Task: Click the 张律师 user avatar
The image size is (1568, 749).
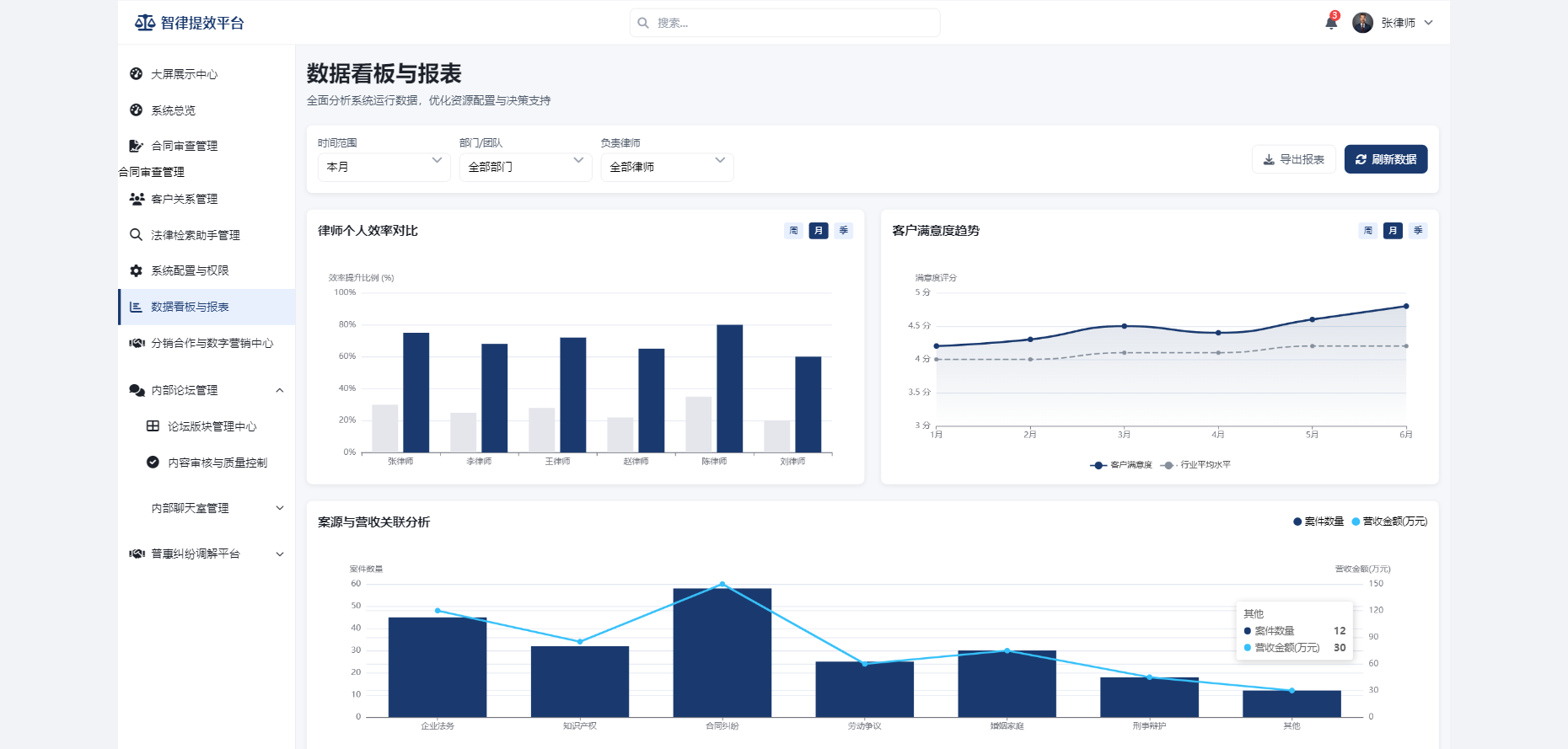Action: click(1362, 23)
